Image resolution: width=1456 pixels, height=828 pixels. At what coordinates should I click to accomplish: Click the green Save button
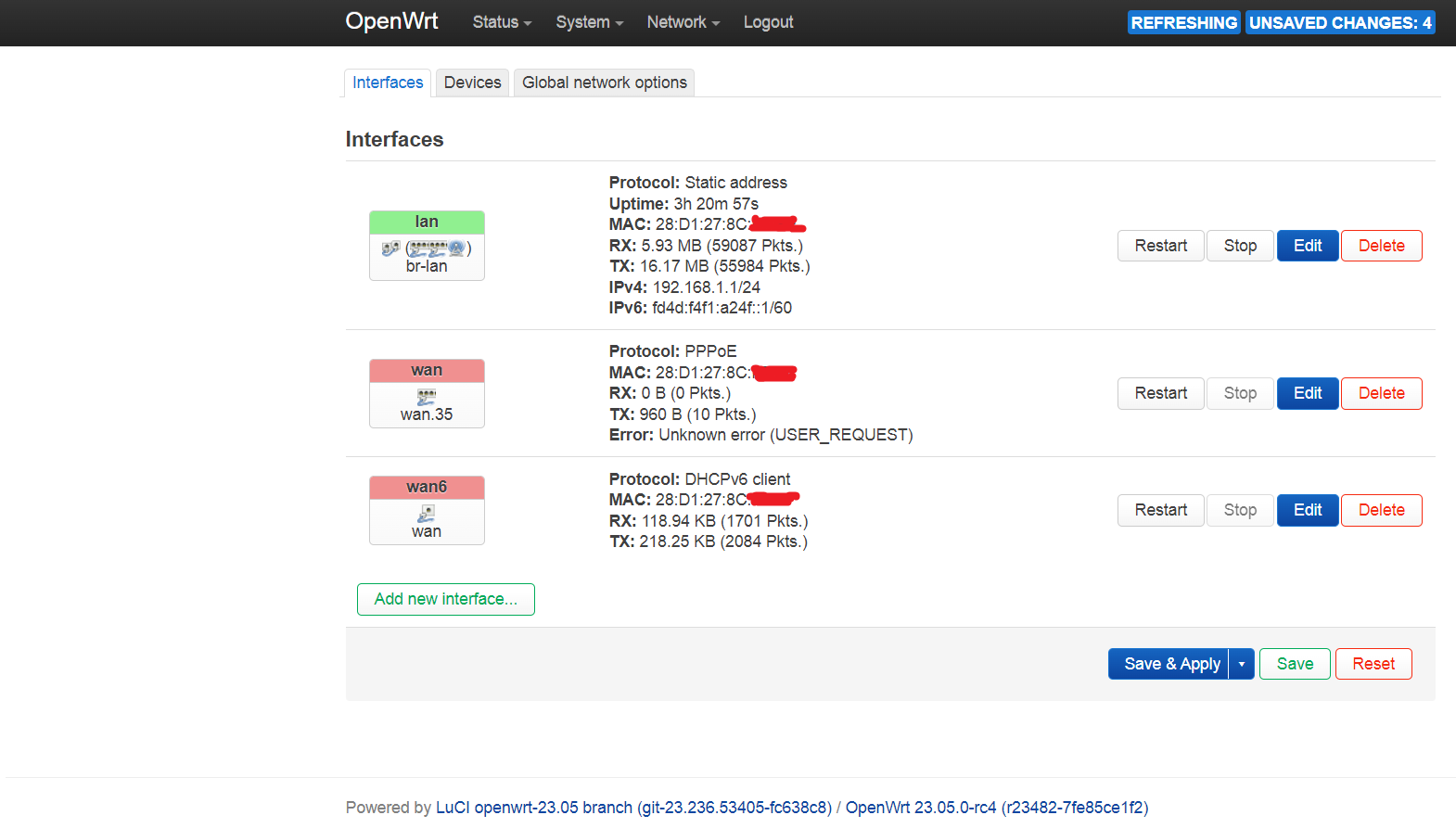(x=1295, y=664)
